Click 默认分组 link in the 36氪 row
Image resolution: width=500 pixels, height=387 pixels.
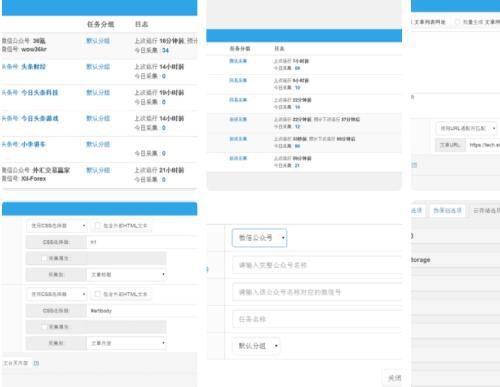coord(98,41)
